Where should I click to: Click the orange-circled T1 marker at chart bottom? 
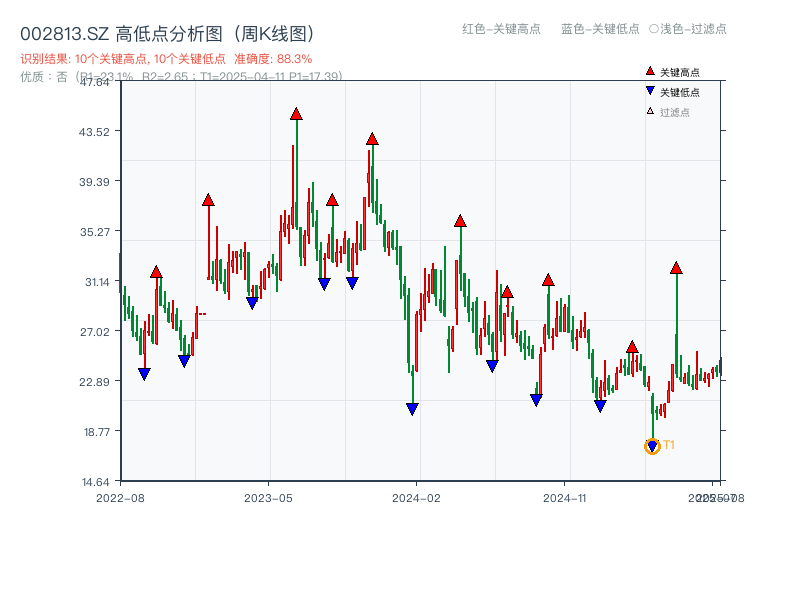click(652, 446)
